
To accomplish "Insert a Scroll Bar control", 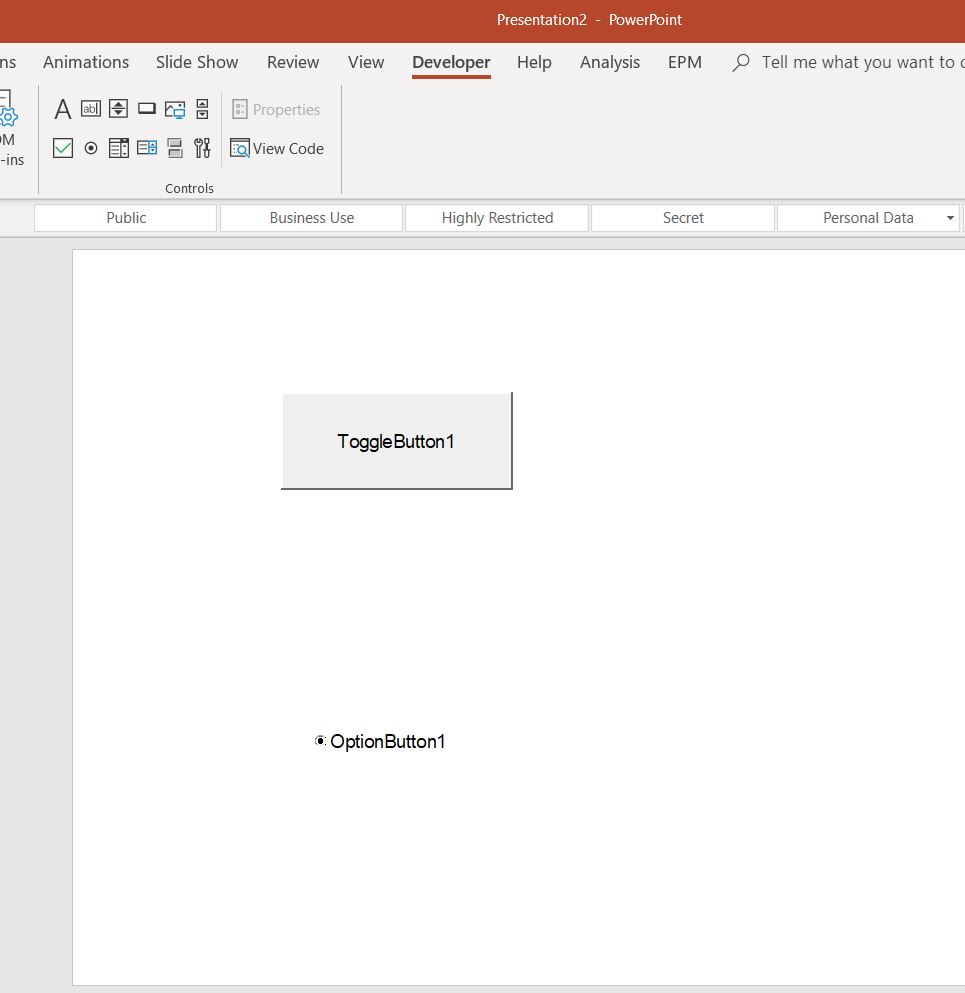I will 202,109.
